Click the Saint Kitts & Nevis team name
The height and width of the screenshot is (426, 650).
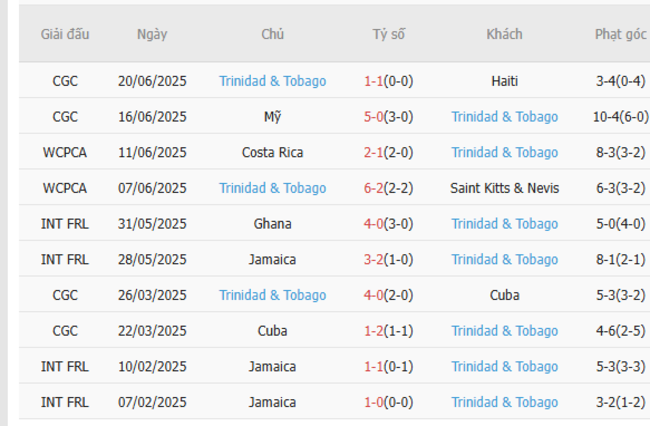tap(504, 188)
